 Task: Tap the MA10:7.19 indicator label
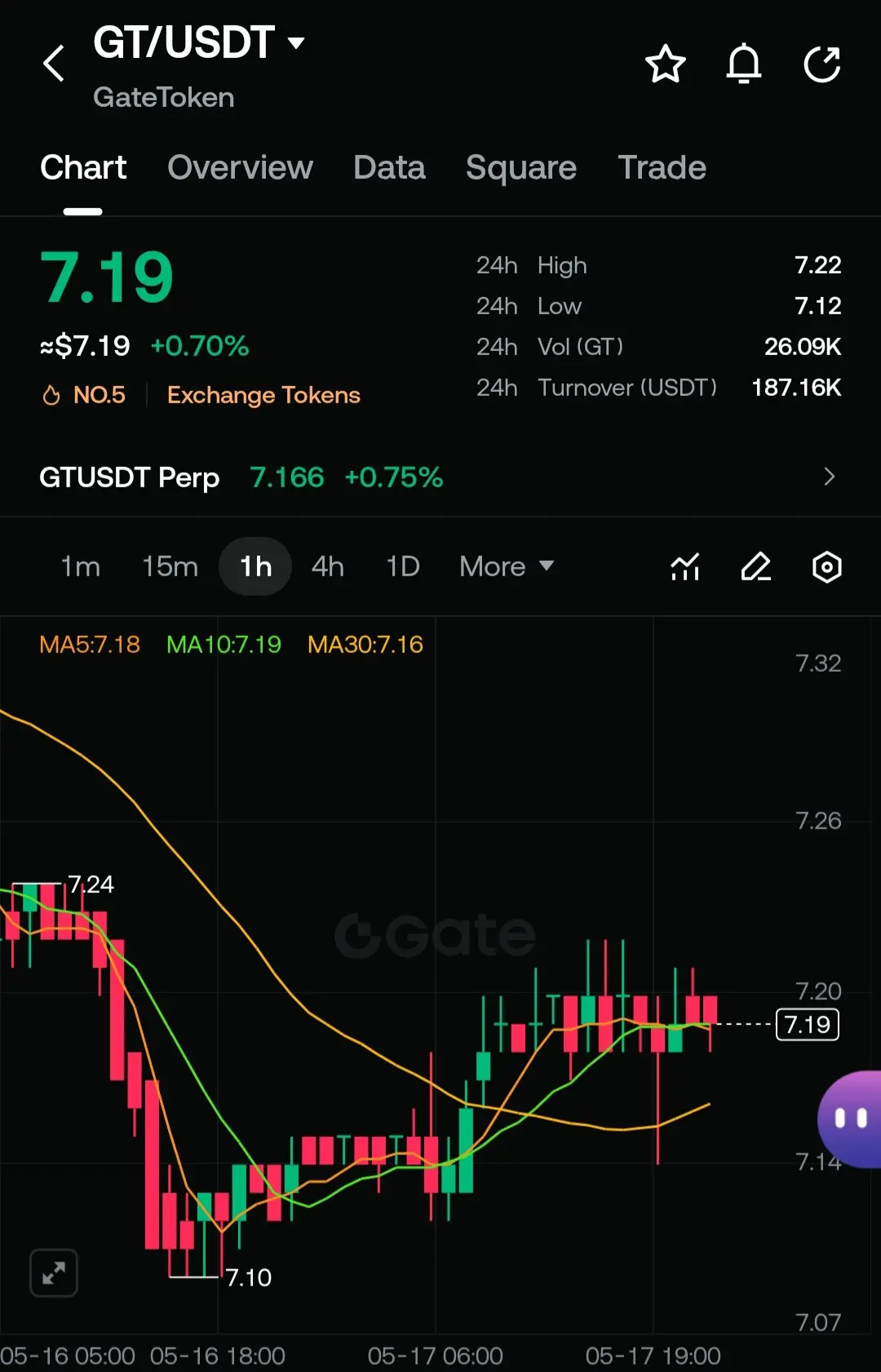click(x=224, y=645)
